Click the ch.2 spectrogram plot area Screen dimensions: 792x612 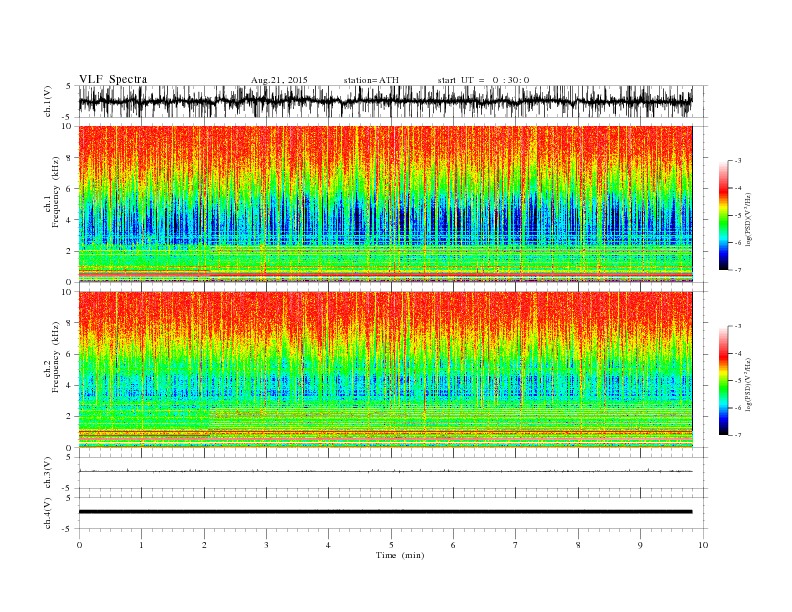pyautogui.click(x=385, y=369)
